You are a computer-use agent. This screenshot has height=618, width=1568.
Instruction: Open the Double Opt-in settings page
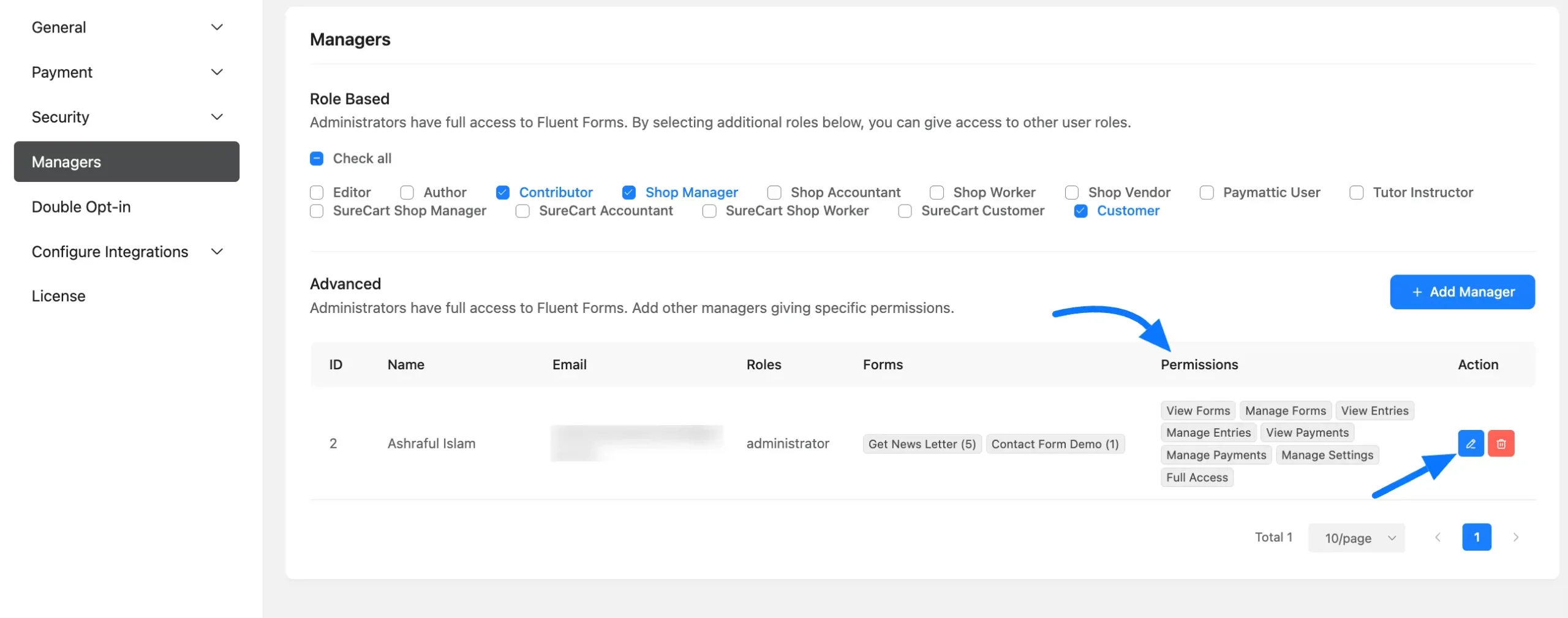point(81,207)
